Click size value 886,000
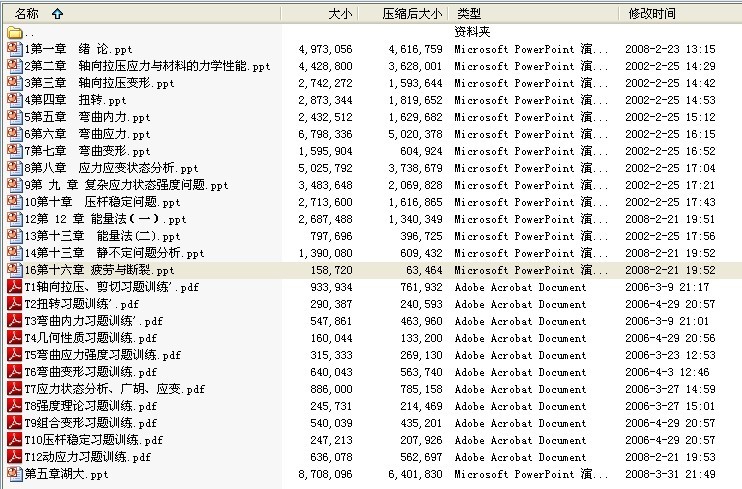The width and height of the screenshot is (742, 489). [x=331, y=389]
